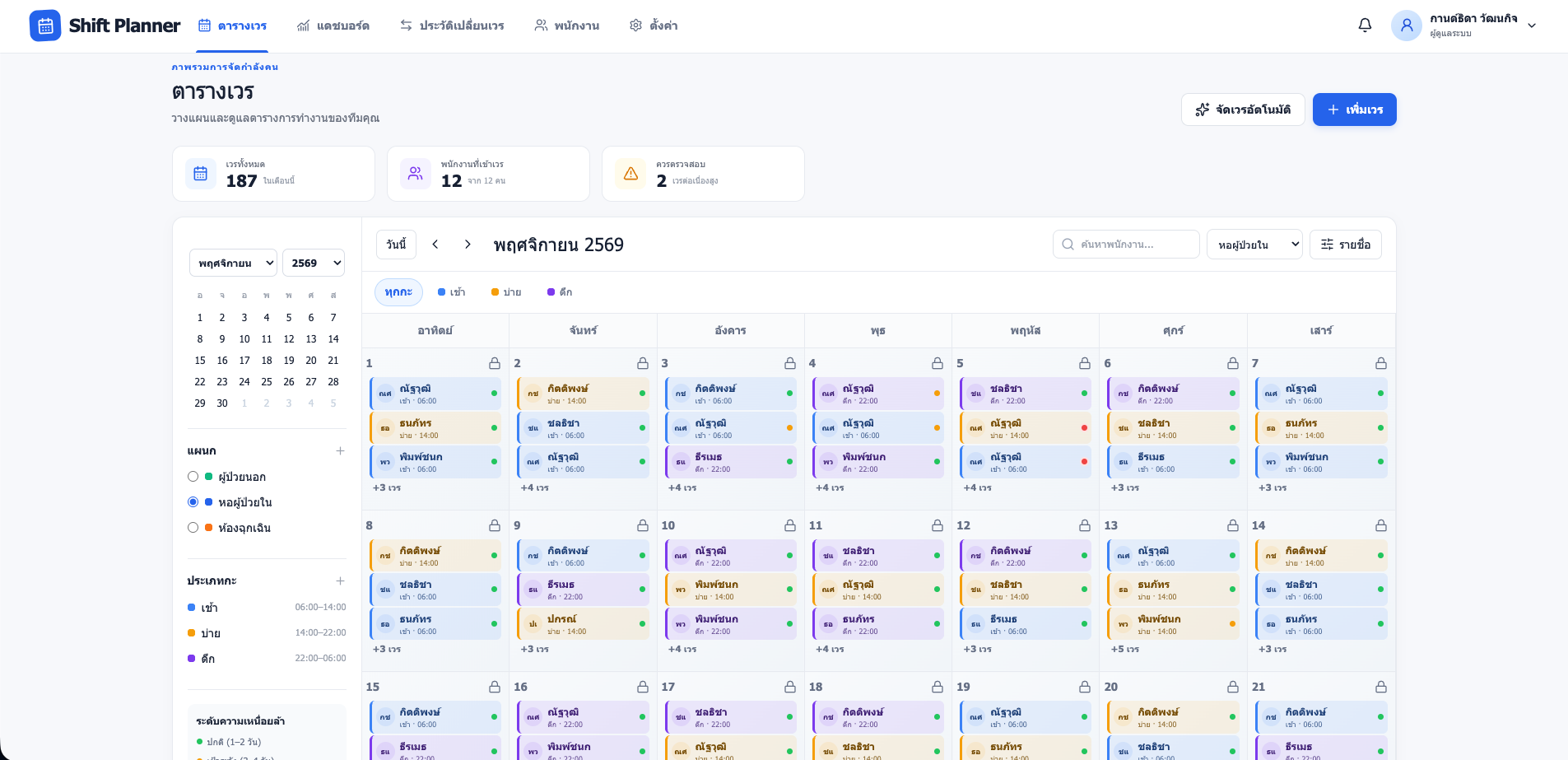The width and height of the screenshot is (1568, 760).
Task: Open the notifications bell
Action: pos(1365,26)
